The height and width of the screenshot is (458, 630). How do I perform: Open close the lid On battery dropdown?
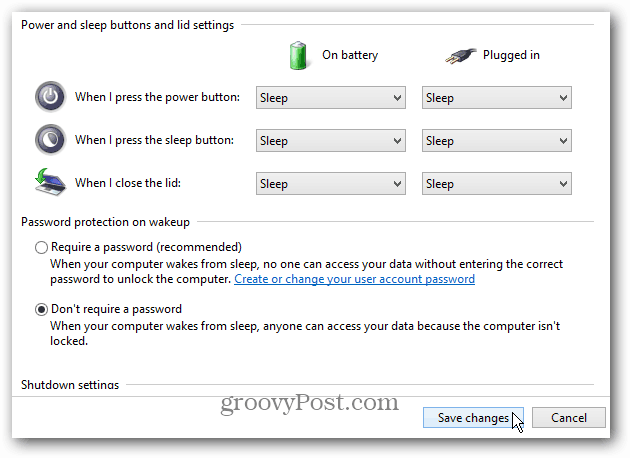click(x=331, y=184)
